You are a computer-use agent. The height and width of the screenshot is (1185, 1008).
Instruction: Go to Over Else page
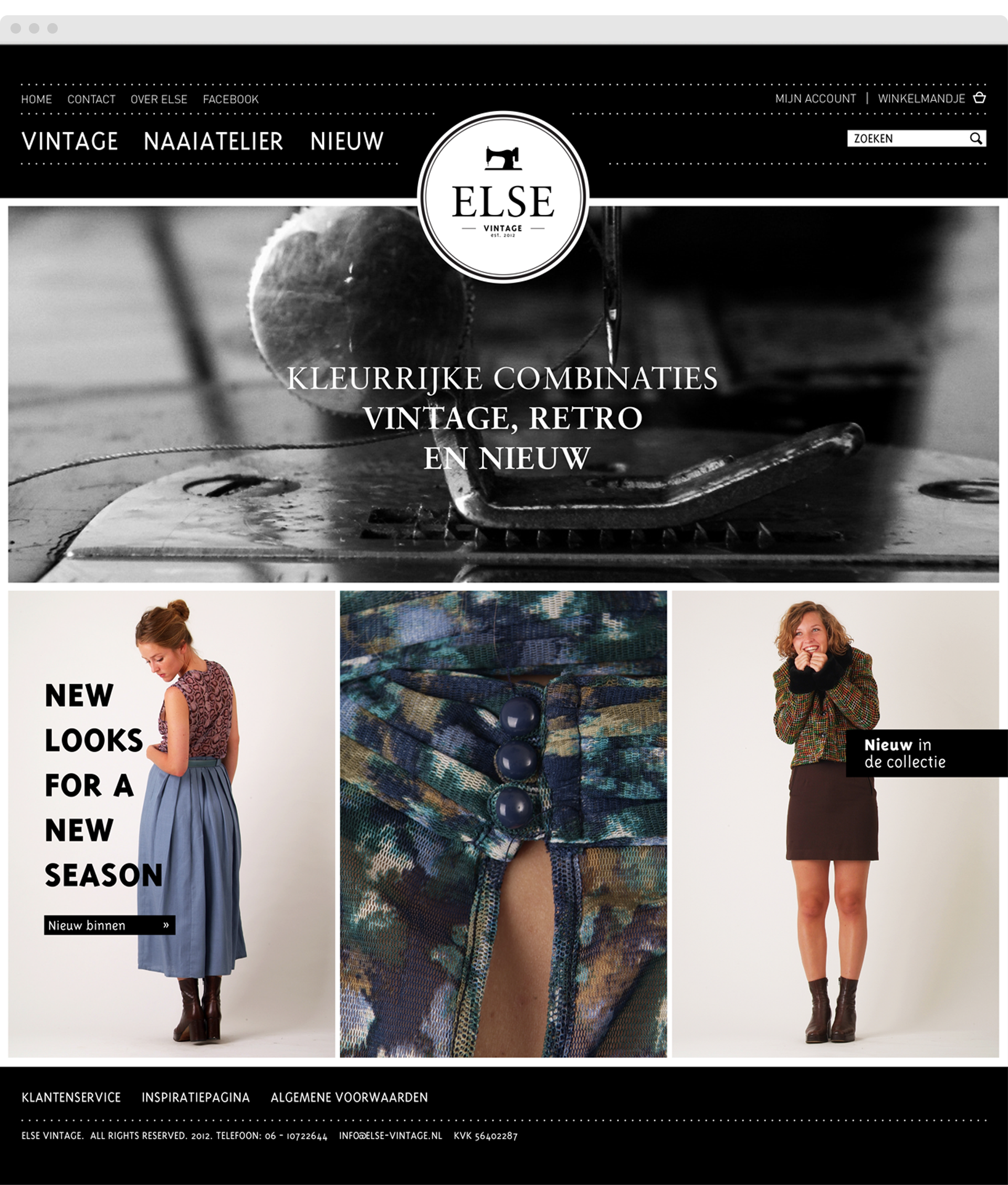(x=159, y=99)
